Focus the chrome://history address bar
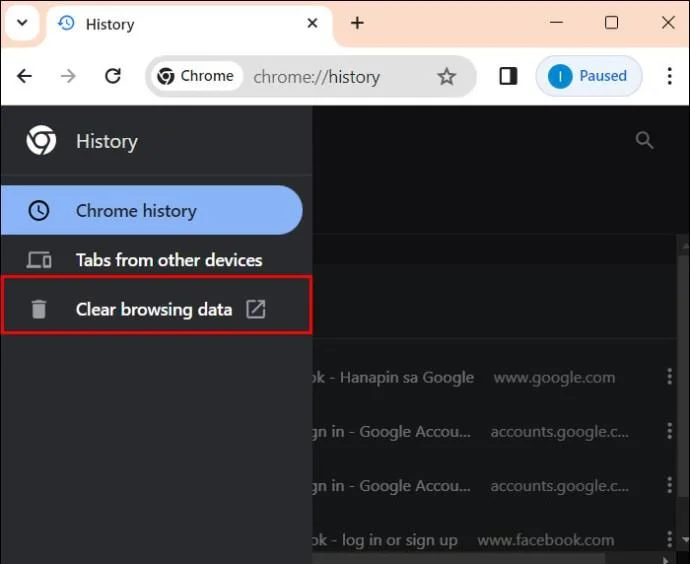The width and height of the screenshot is (690, 564). (316, 77)
